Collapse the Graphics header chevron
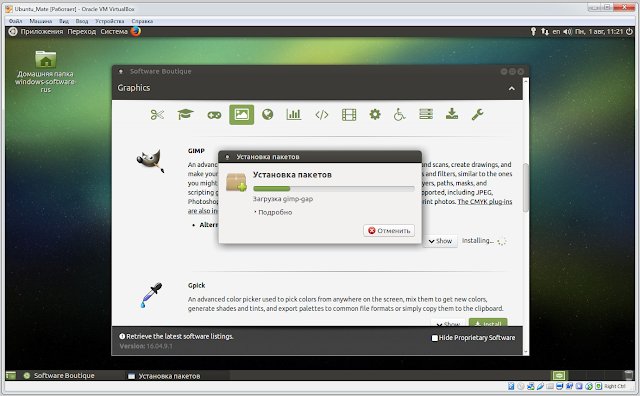 (511, 89)
